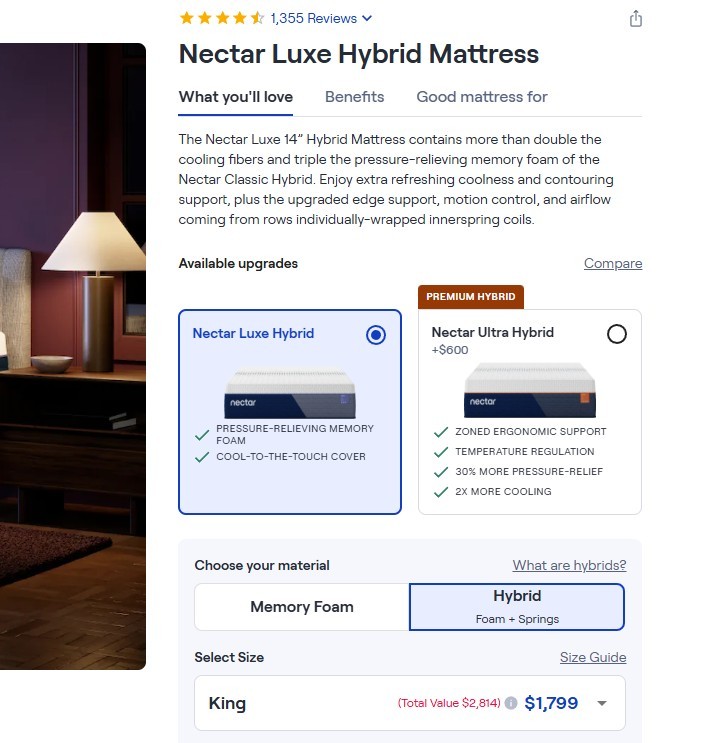The image size is (708, 743).
Task: Choose Memory Foam material option
Action: point(302,607)
